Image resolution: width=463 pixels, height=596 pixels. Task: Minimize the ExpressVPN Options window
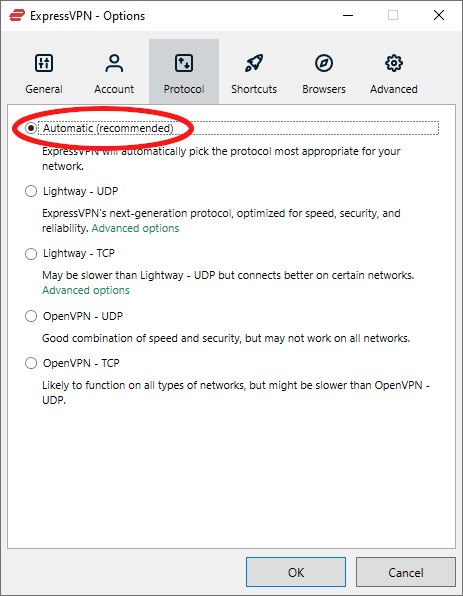[x=348, y=15]
